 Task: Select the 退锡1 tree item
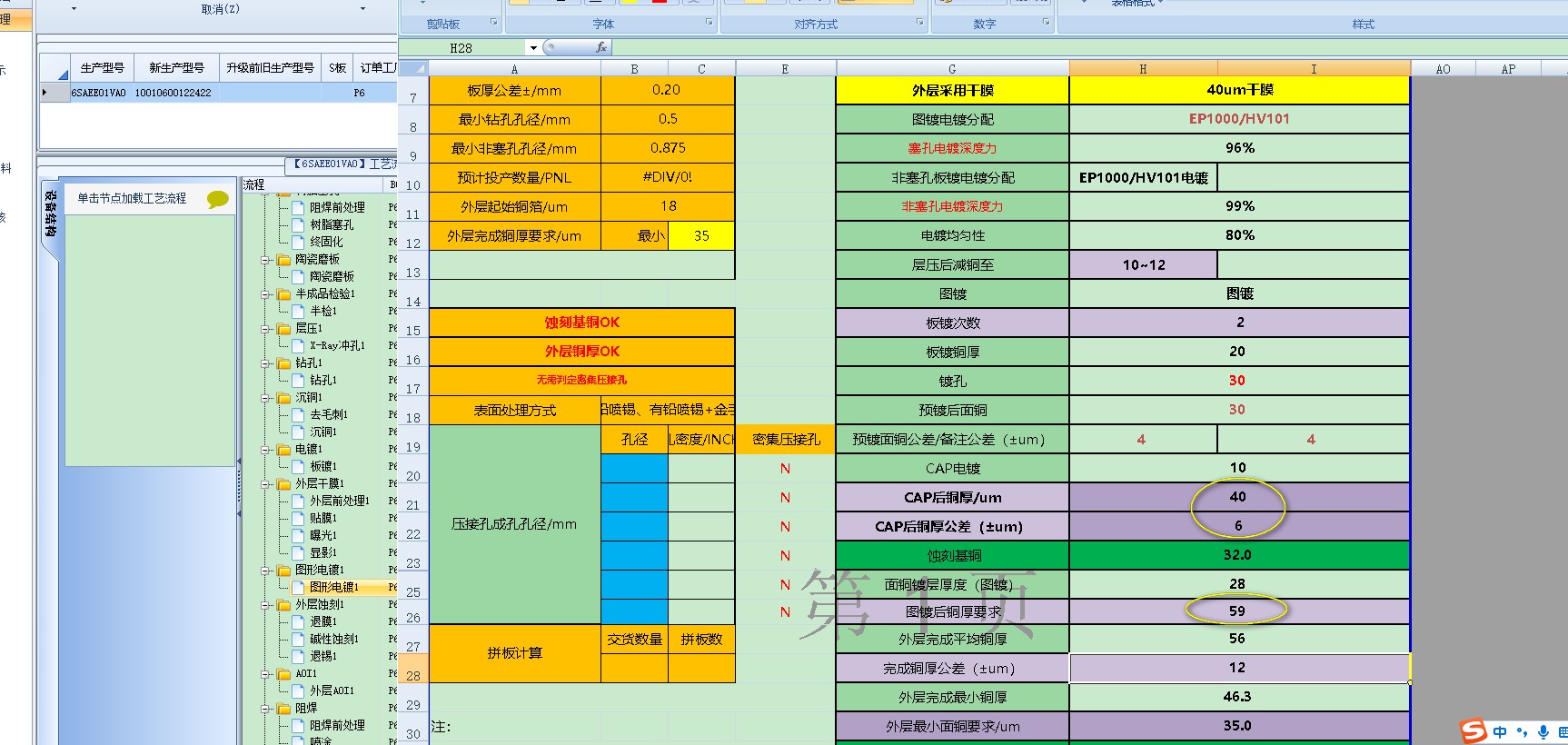click(x=323, y=656)
